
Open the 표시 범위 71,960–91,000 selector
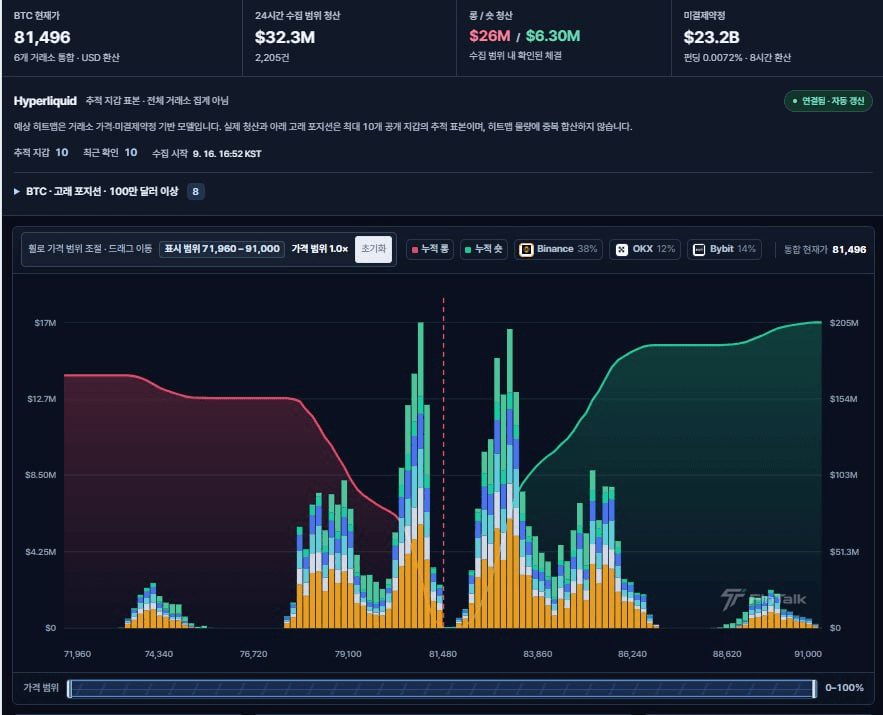point(222,249)
